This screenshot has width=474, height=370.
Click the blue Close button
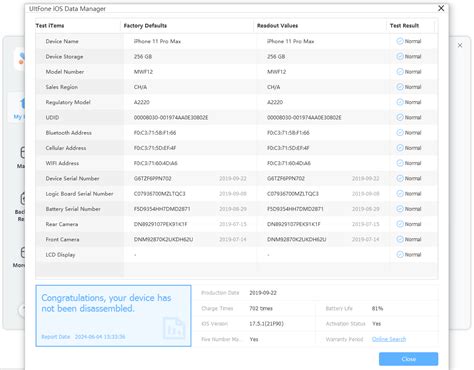point(408,359)
